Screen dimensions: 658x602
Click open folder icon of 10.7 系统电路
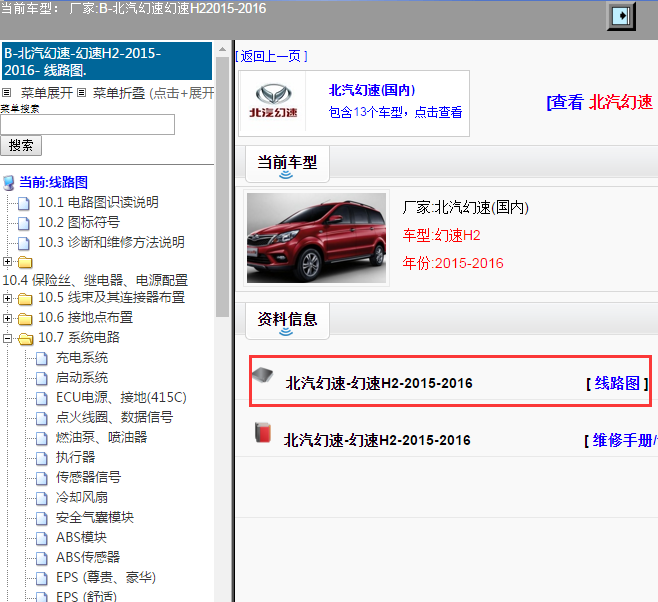coord(25,339)
